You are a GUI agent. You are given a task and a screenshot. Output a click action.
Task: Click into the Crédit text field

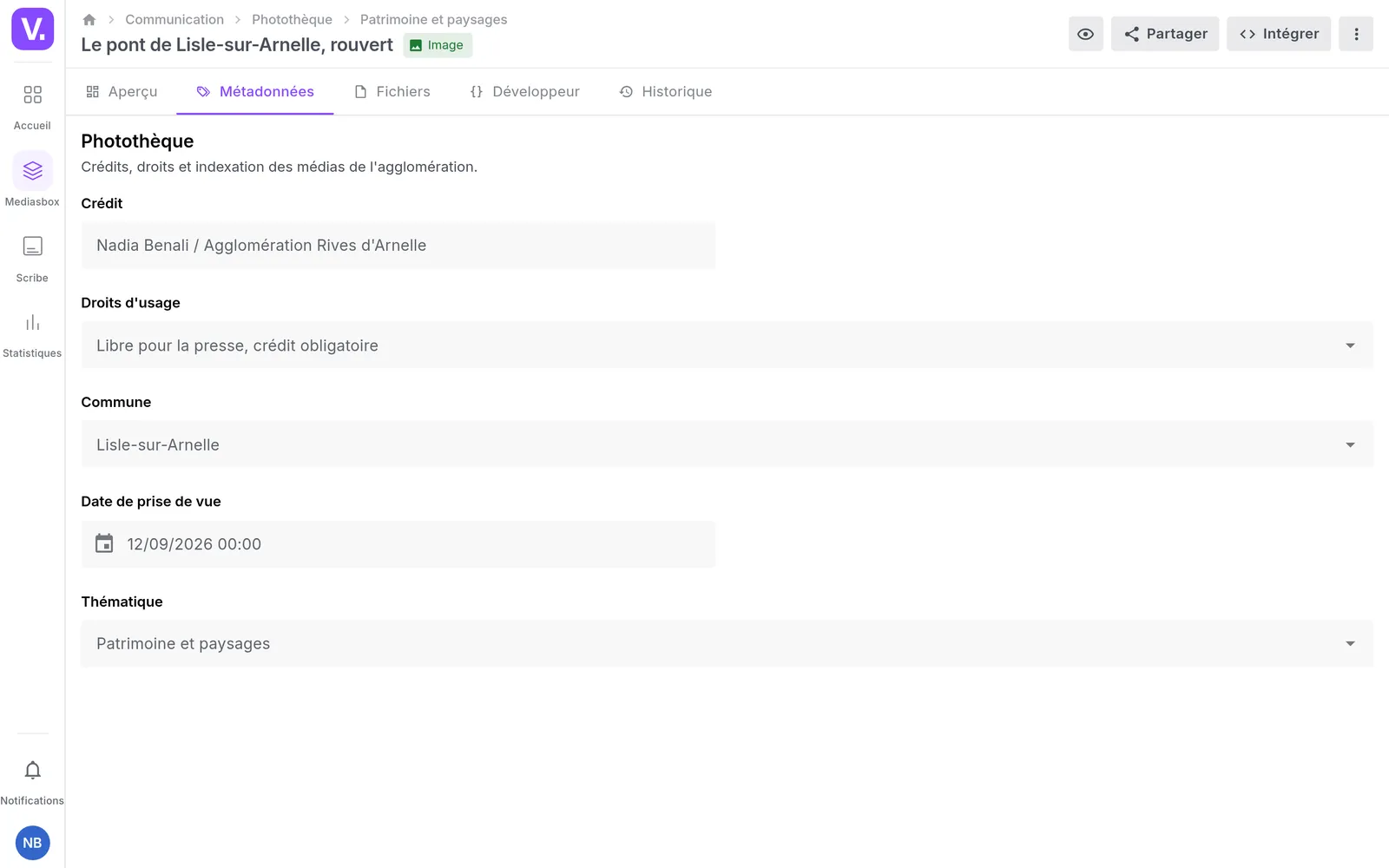coord(398,246)
